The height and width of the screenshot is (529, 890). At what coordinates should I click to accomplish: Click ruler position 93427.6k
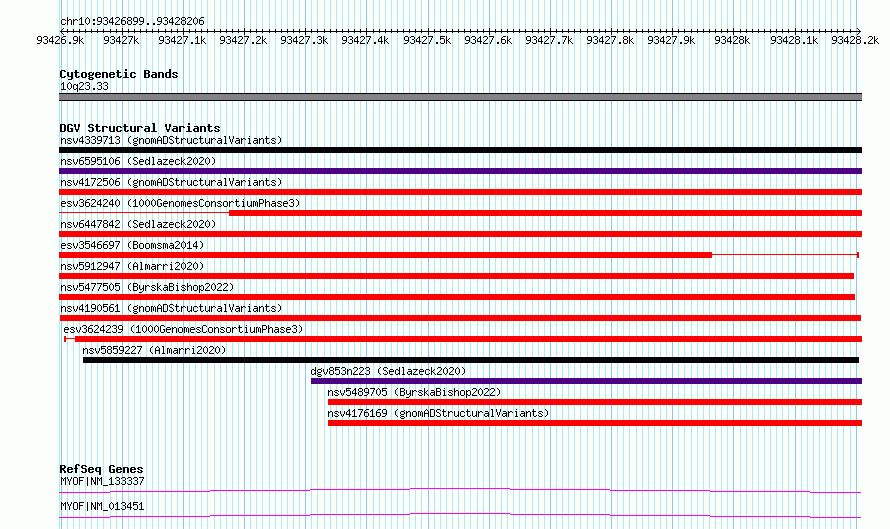[x=488, y=40]
